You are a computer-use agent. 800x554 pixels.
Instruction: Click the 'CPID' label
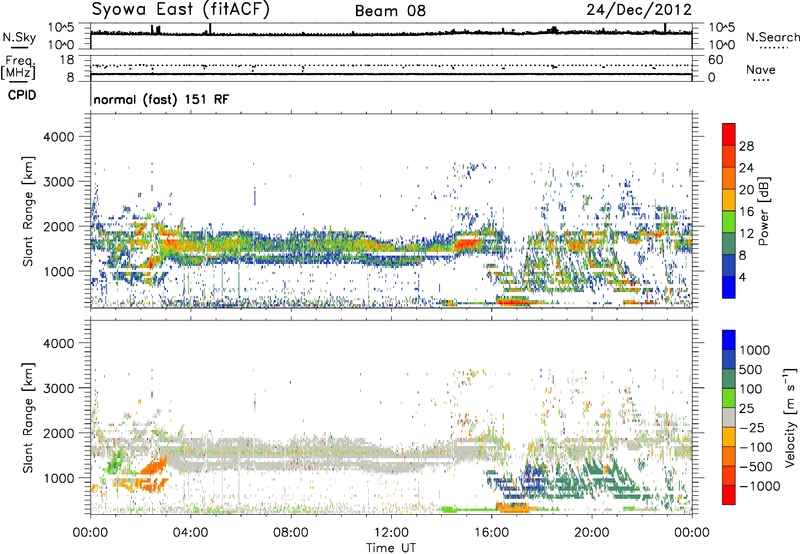tap(22, 95)
